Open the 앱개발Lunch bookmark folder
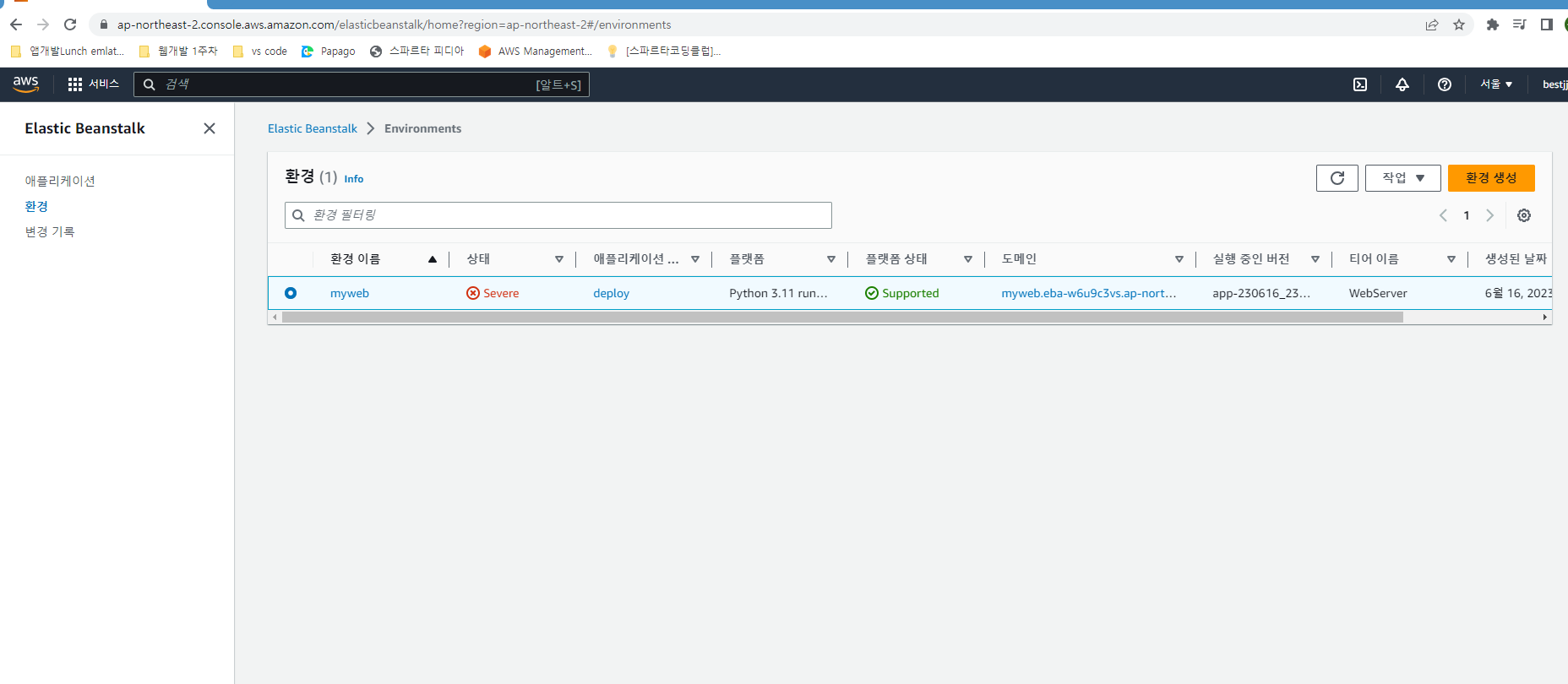Image resolution: width=1568 pixels, height=684 pixels. click(68, 52)
